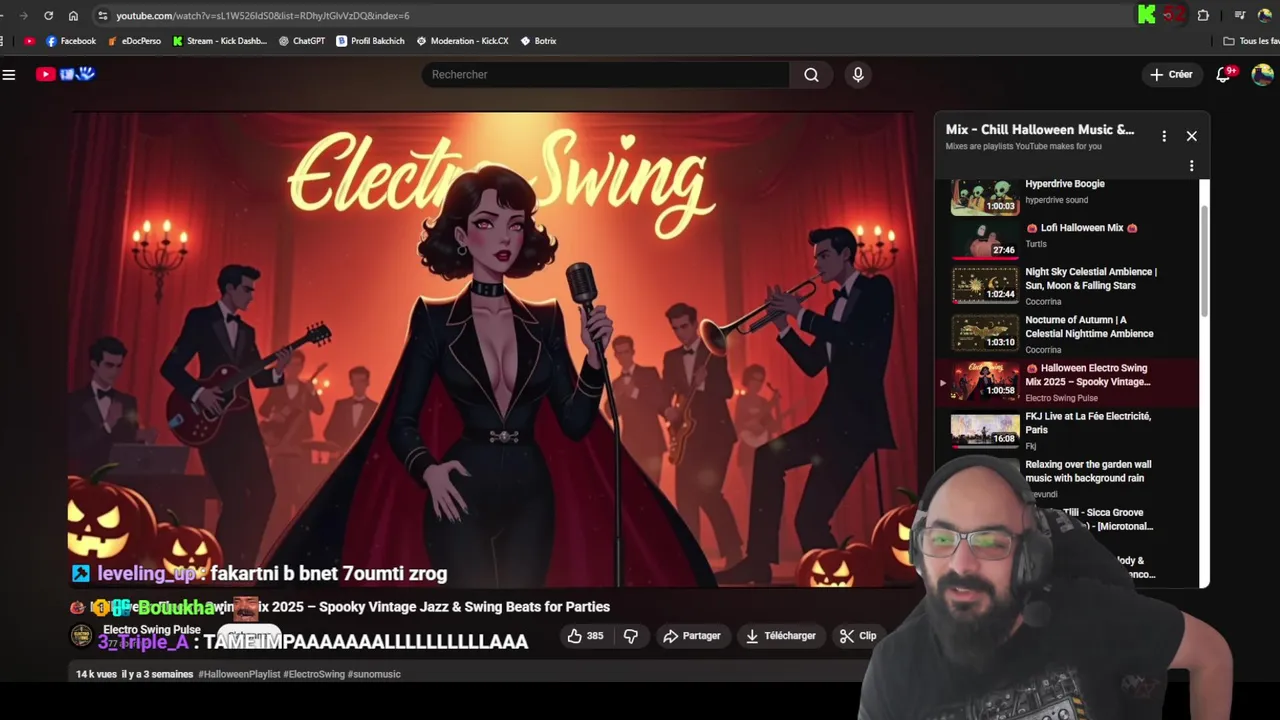
Task: Click the #sunomusic hashtag
Action: pyautogui.click(x=374, y=674)
